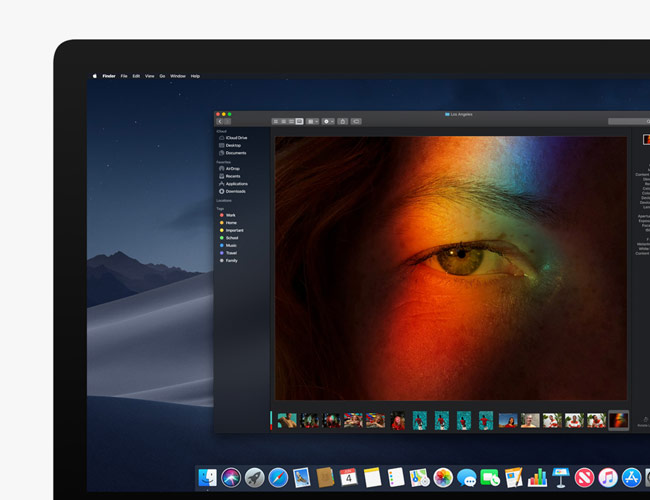Open the View menu in menu bar

point(149,76)
